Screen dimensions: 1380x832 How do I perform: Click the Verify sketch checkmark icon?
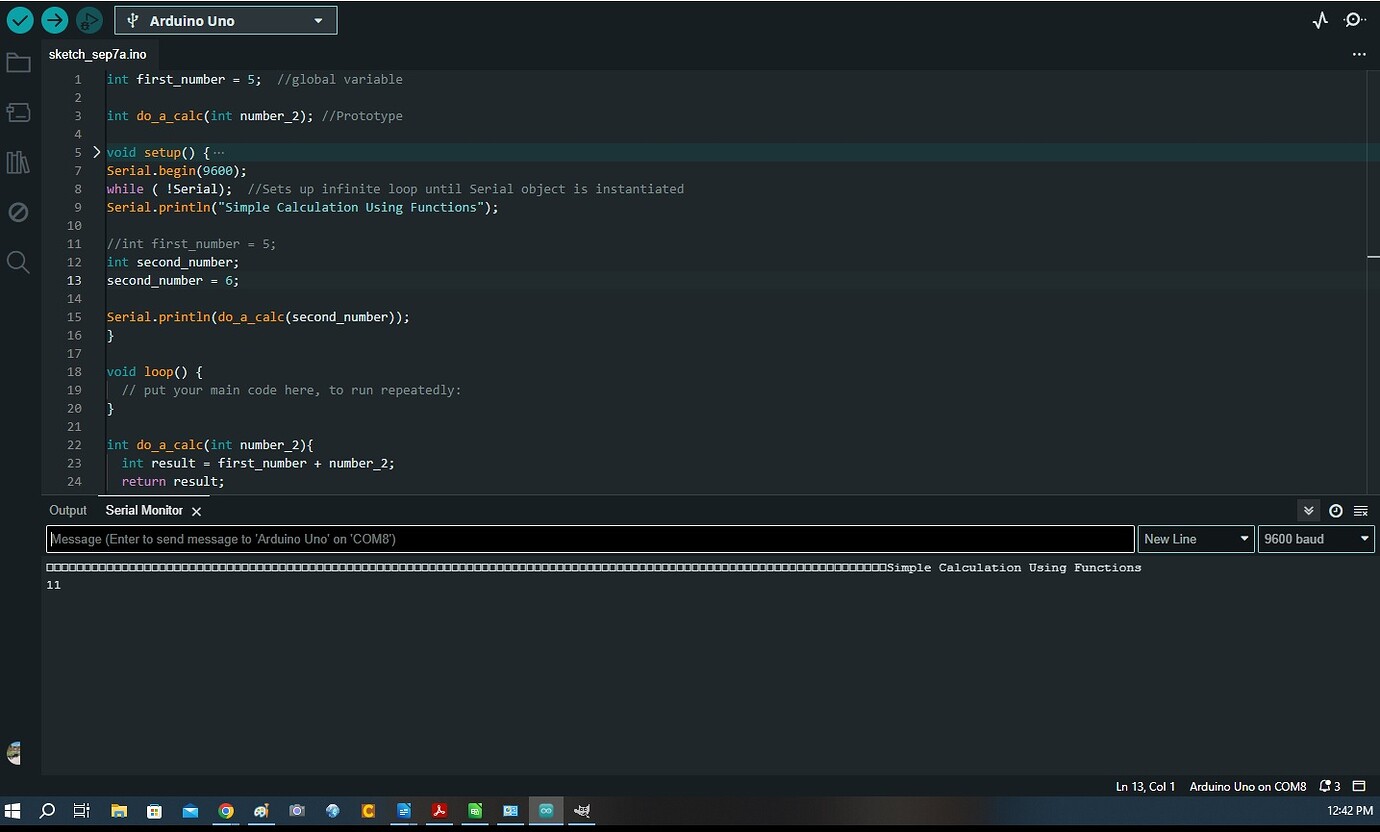click(20, 20)
